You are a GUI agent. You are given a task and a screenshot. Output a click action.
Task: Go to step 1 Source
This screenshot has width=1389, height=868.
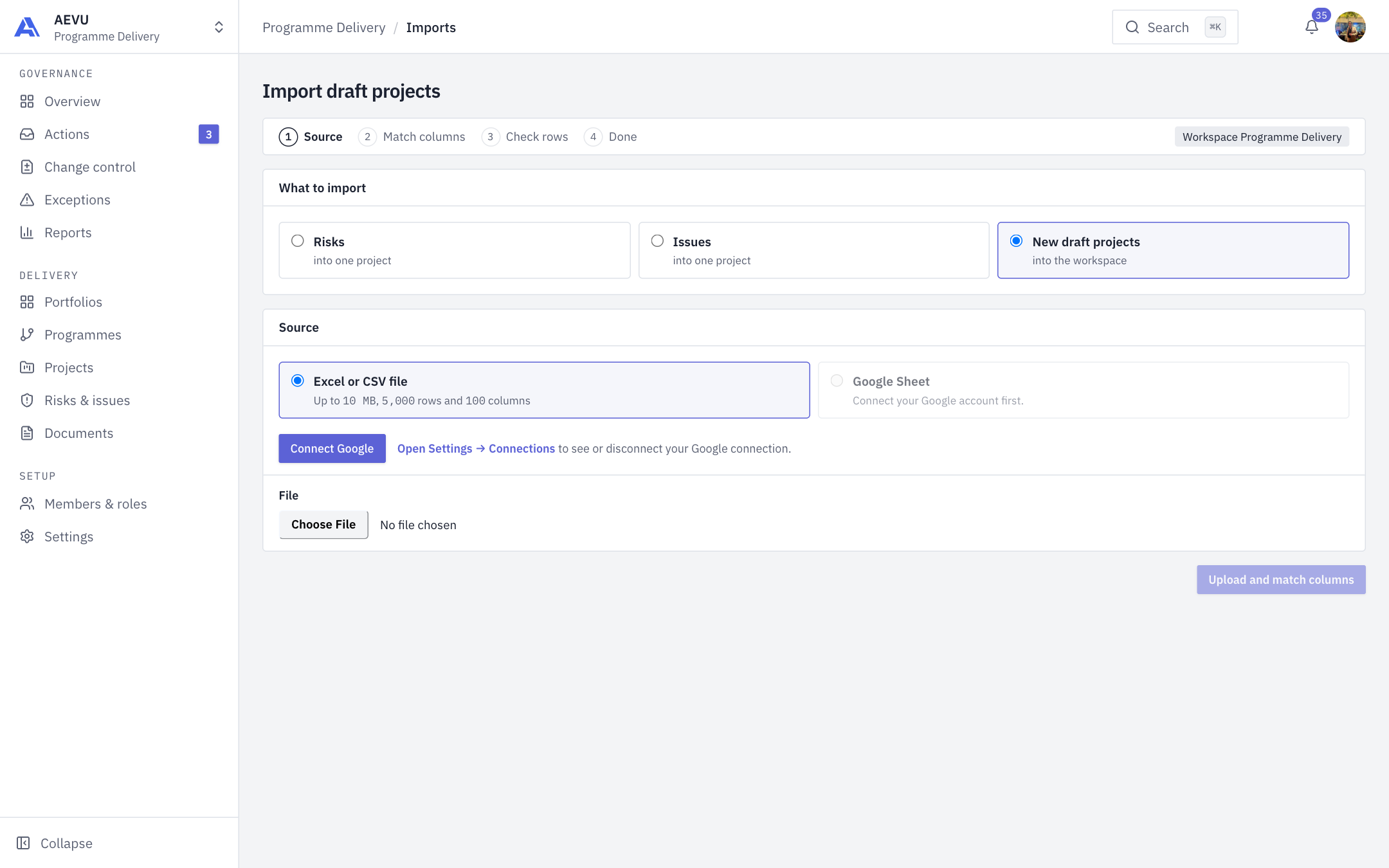pyautogui.click(x=311, y=137)
